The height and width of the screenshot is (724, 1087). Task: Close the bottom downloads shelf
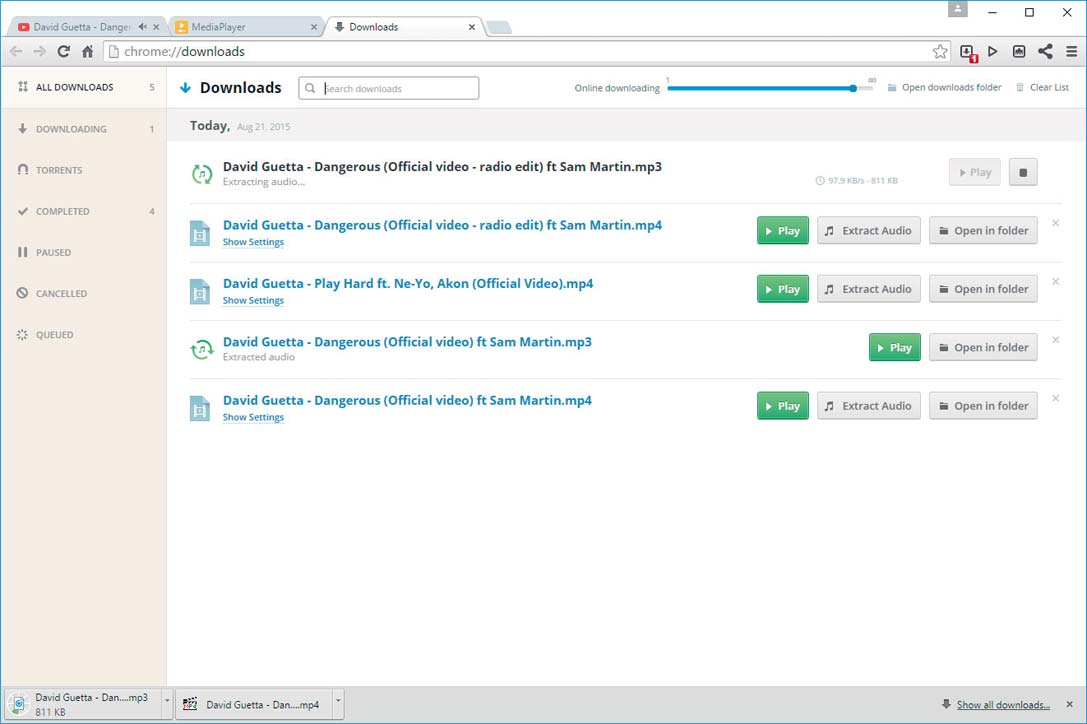point(1070,705)
